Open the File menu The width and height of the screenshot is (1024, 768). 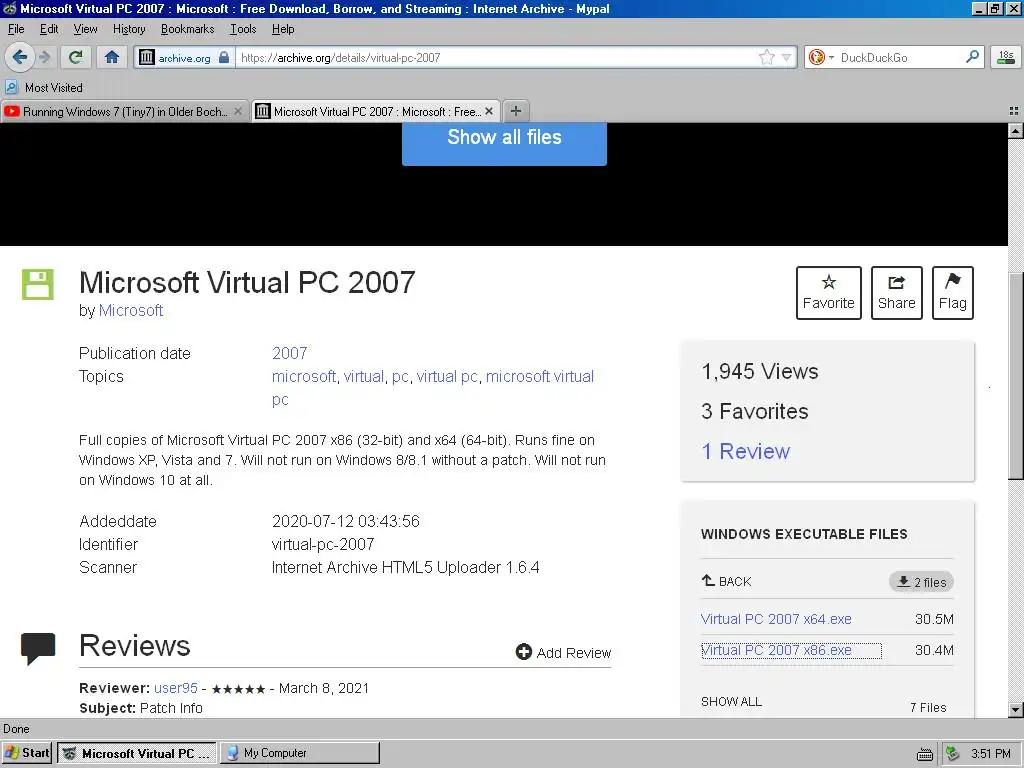click(16, 29)
